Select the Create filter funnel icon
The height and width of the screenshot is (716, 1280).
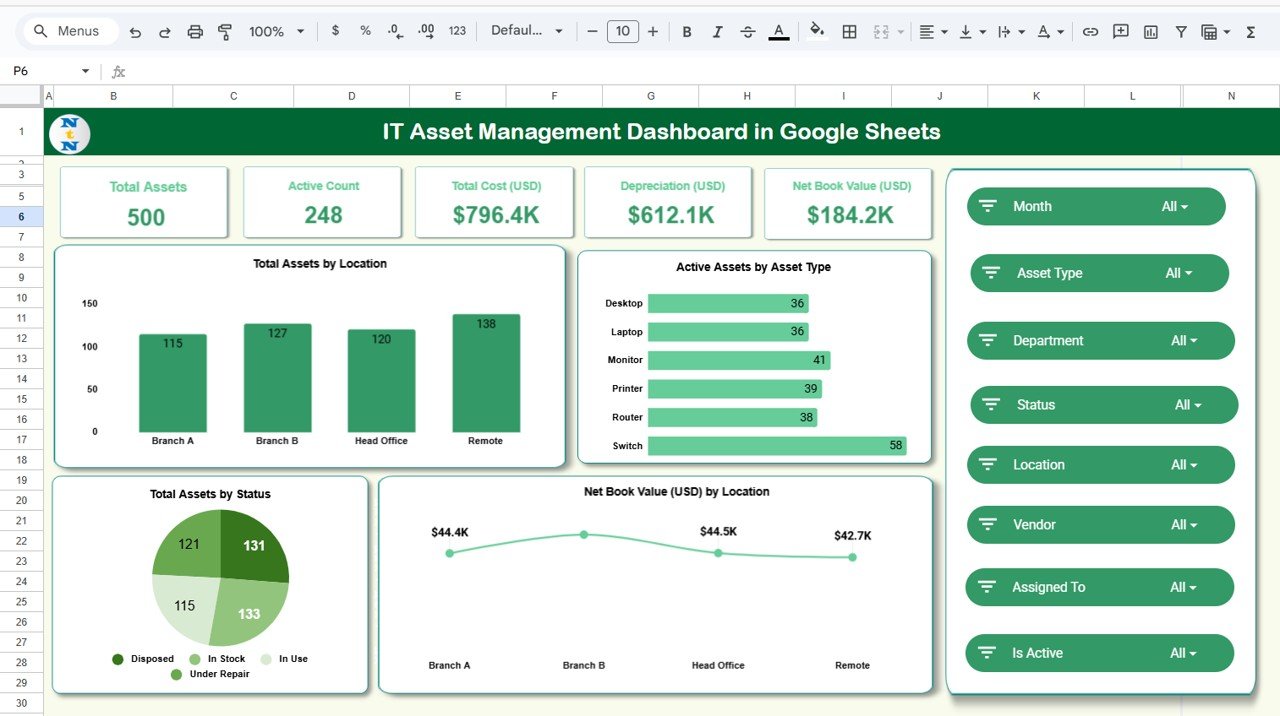click(1181, 31)
